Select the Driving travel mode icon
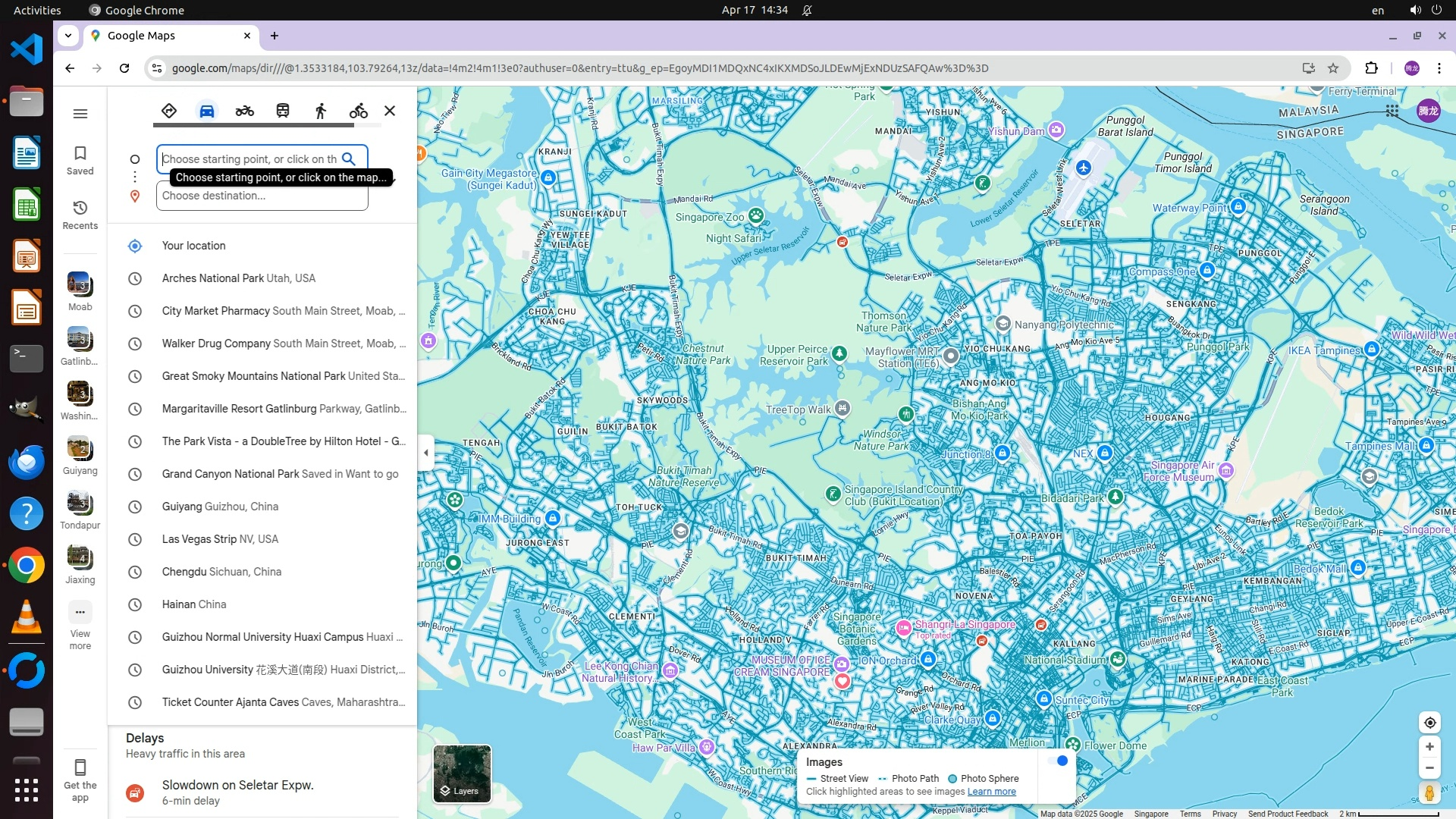 (x=207, y=111)
